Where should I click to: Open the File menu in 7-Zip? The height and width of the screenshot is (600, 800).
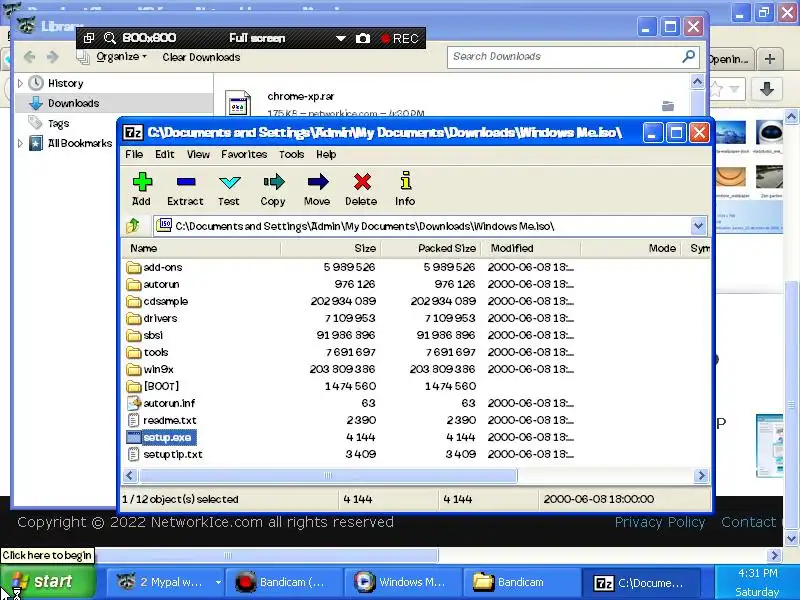[x=134, y=154]
